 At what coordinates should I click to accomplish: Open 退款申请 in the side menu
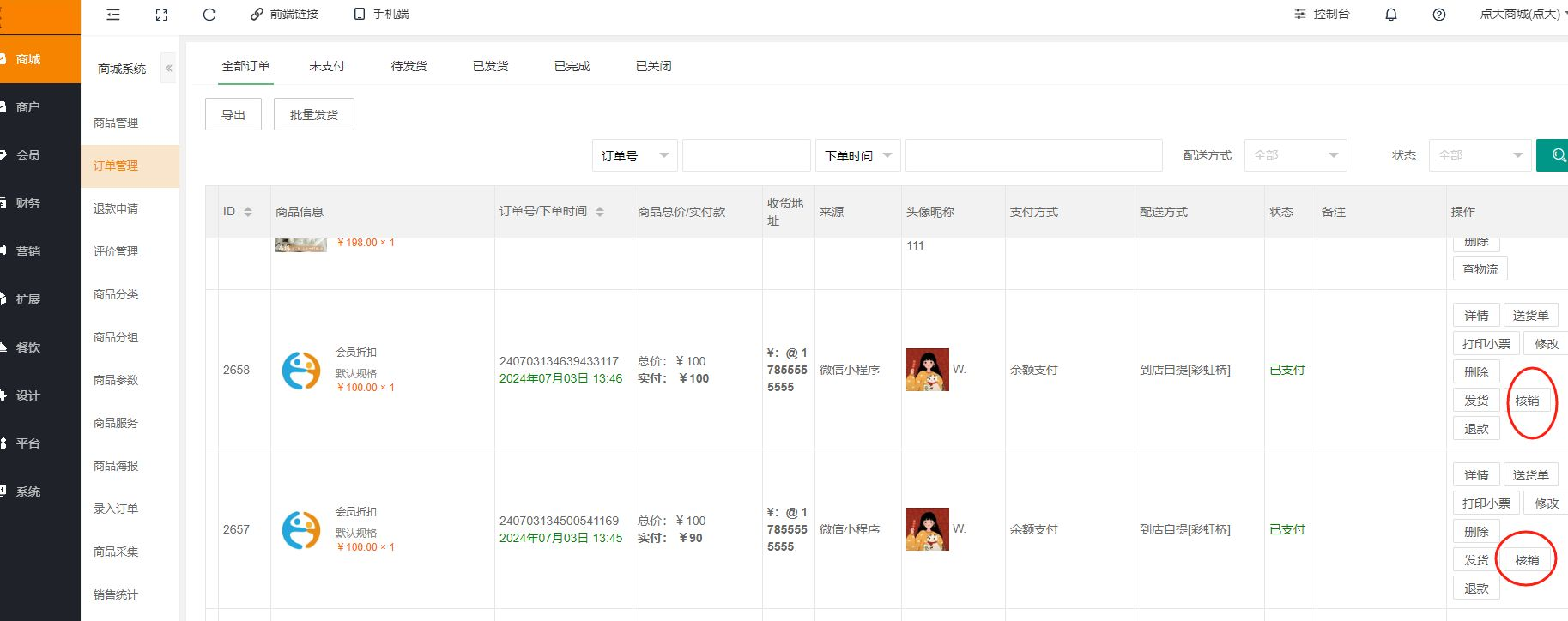(x=116, y=208)
